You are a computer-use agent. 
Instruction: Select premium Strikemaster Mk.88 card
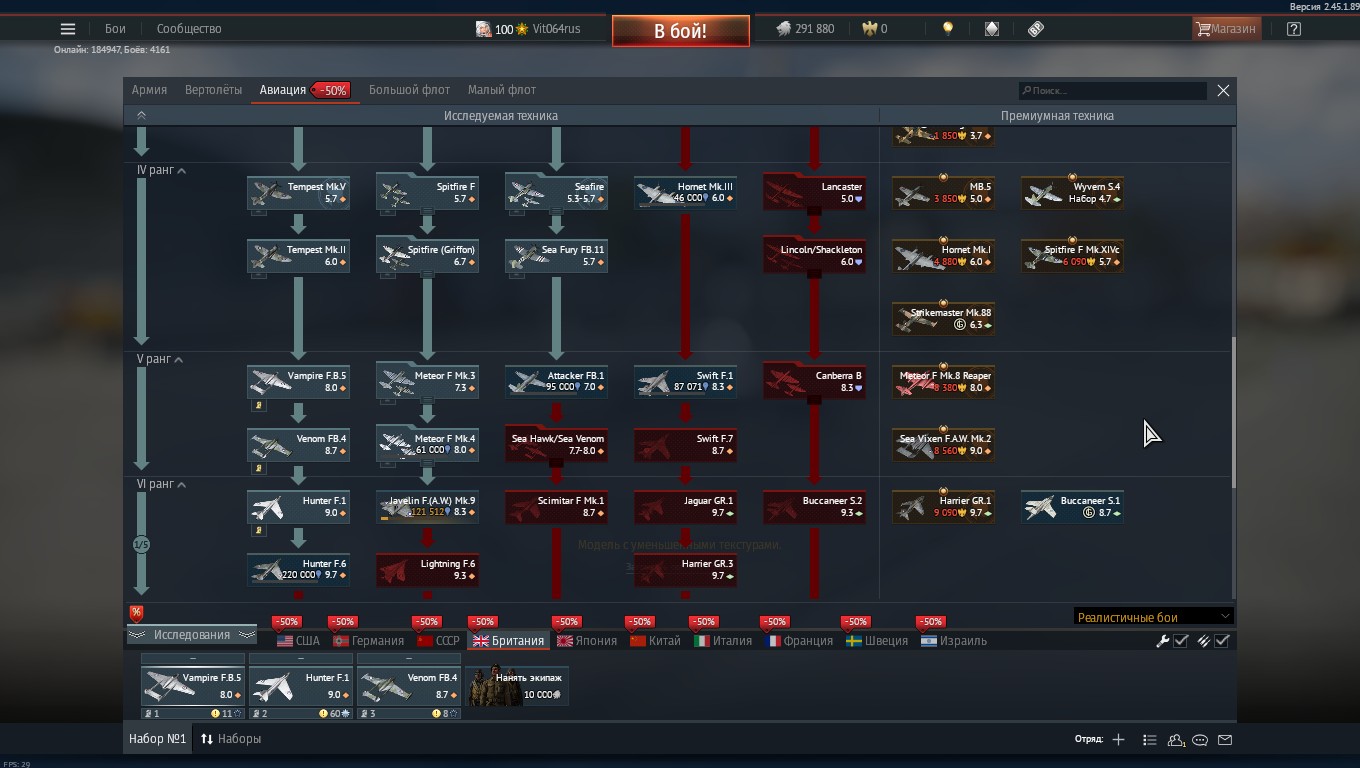[943, 319]
